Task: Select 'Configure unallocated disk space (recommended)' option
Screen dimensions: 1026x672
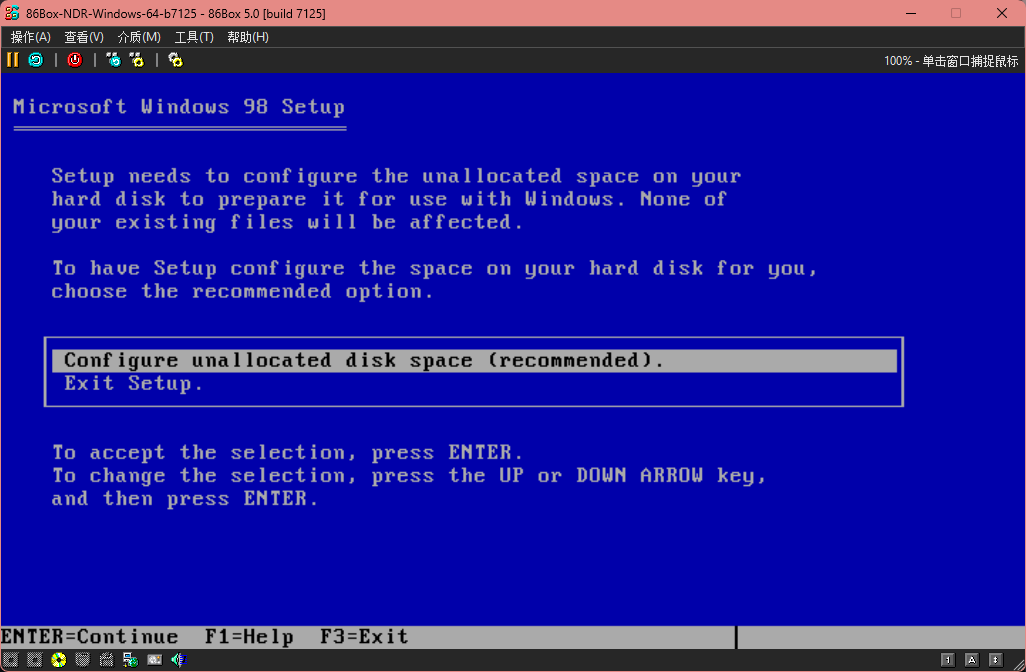Action: pos(474,361)
